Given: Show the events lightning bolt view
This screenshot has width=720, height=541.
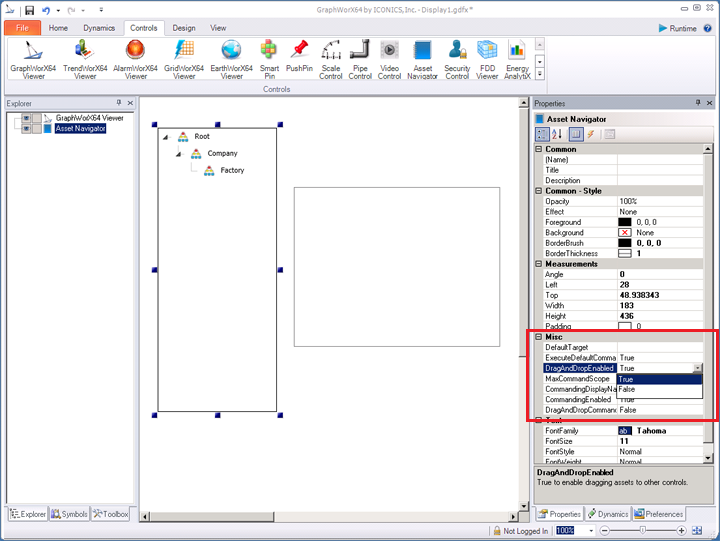Looking at the screenshot, I should tap(591, 134).
